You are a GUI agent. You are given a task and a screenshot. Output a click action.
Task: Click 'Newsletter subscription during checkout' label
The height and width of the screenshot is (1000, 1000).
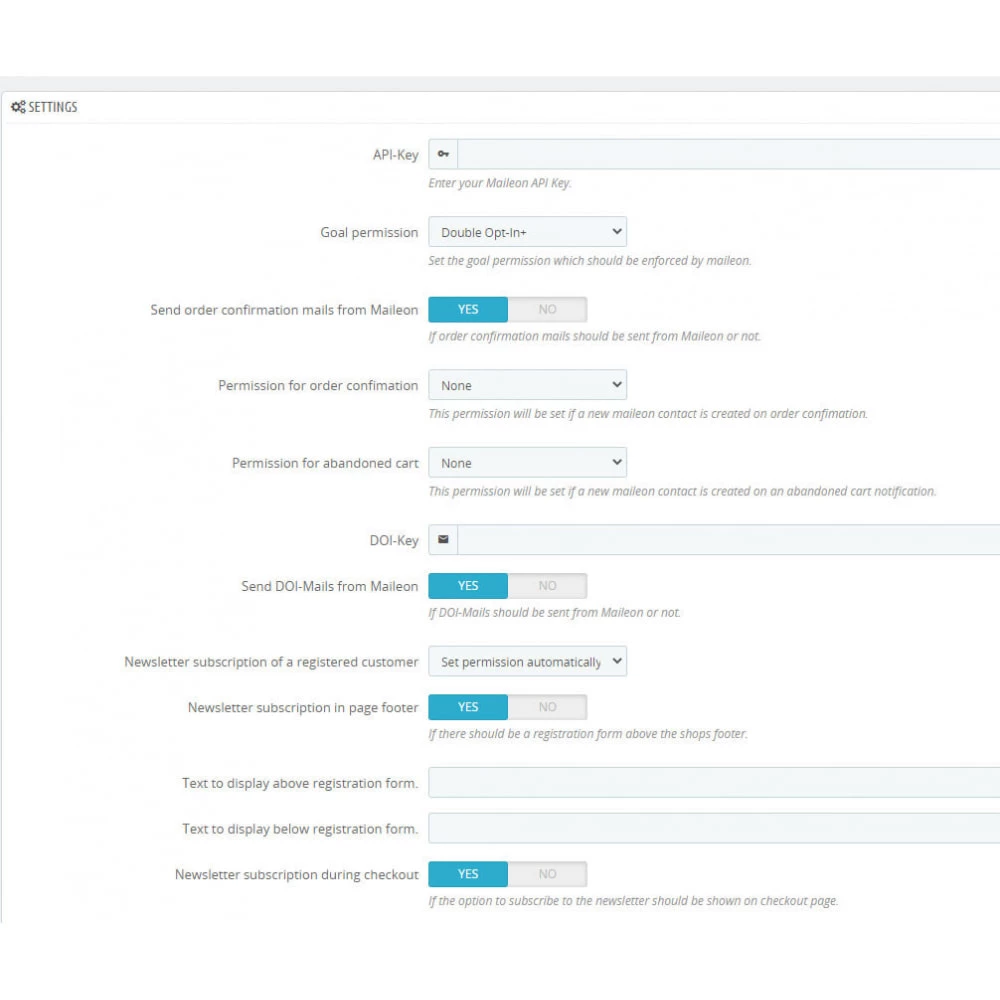point(297,874)
